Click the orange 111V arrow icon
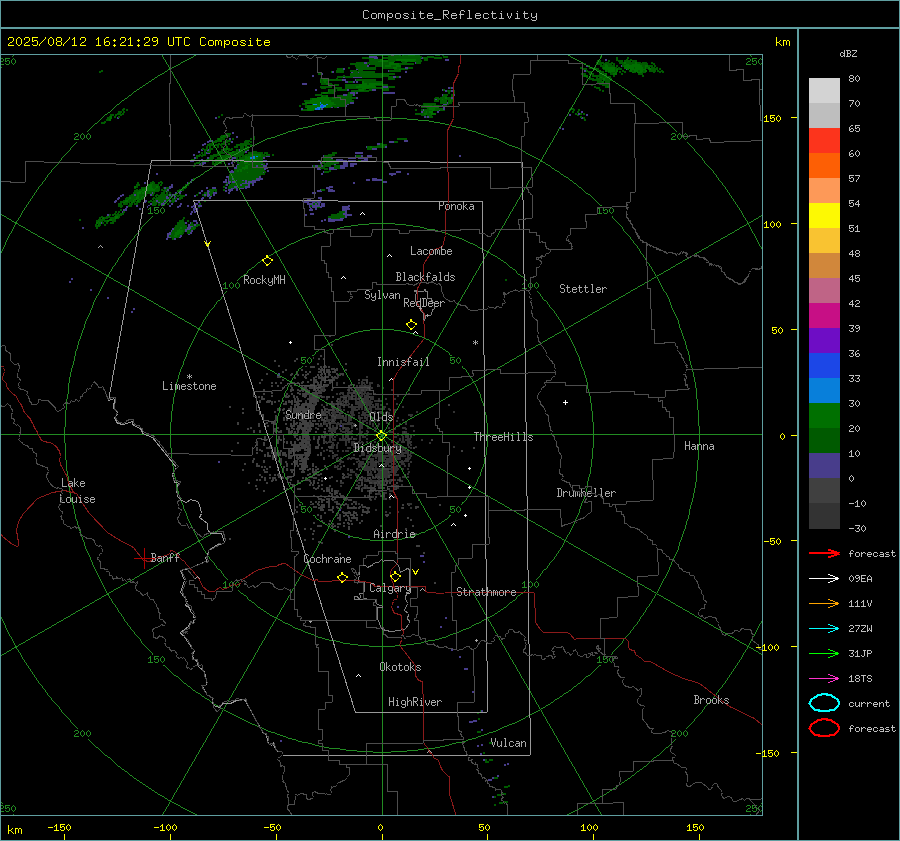 824,603
